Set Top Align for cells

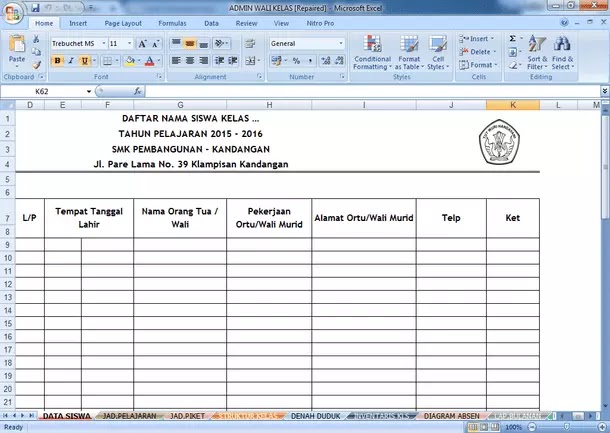[x=176, y=43]
